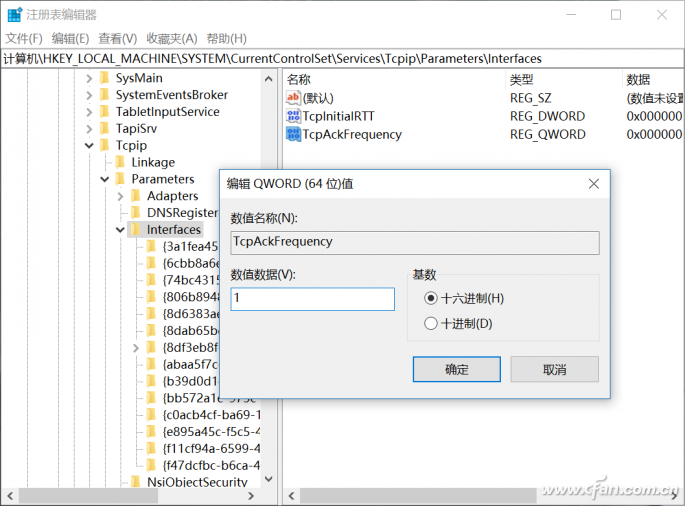Click the tree pane scroll-down arrow
685x506 pixels.
click(x=269, y=479)
